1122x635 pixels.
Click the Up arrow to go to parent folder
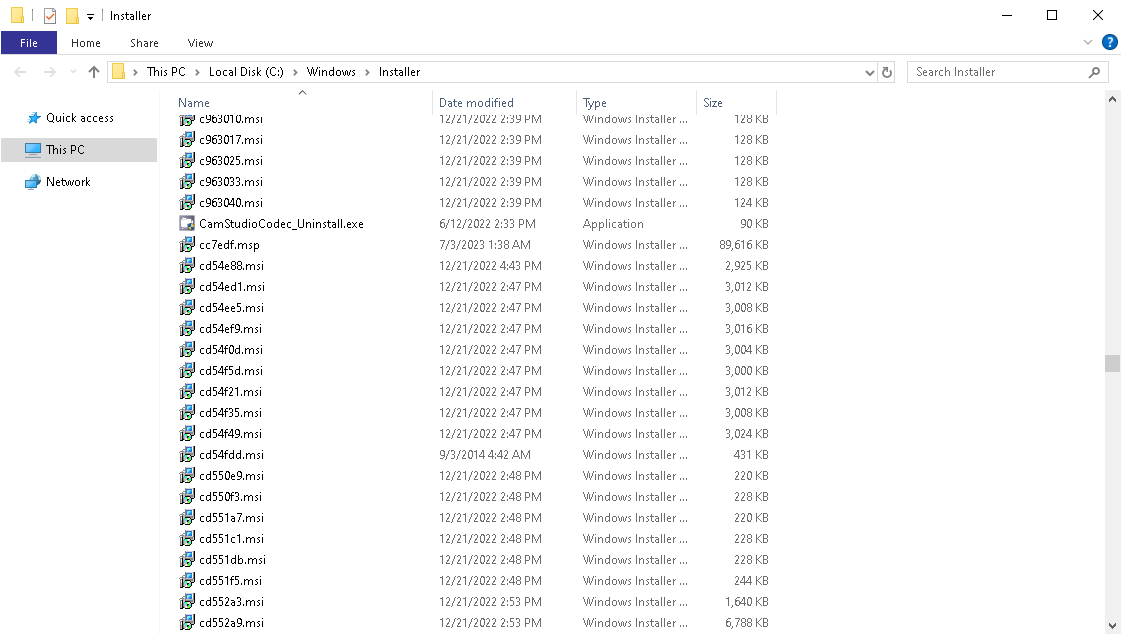pyautogui.click(x=93, y=71)
